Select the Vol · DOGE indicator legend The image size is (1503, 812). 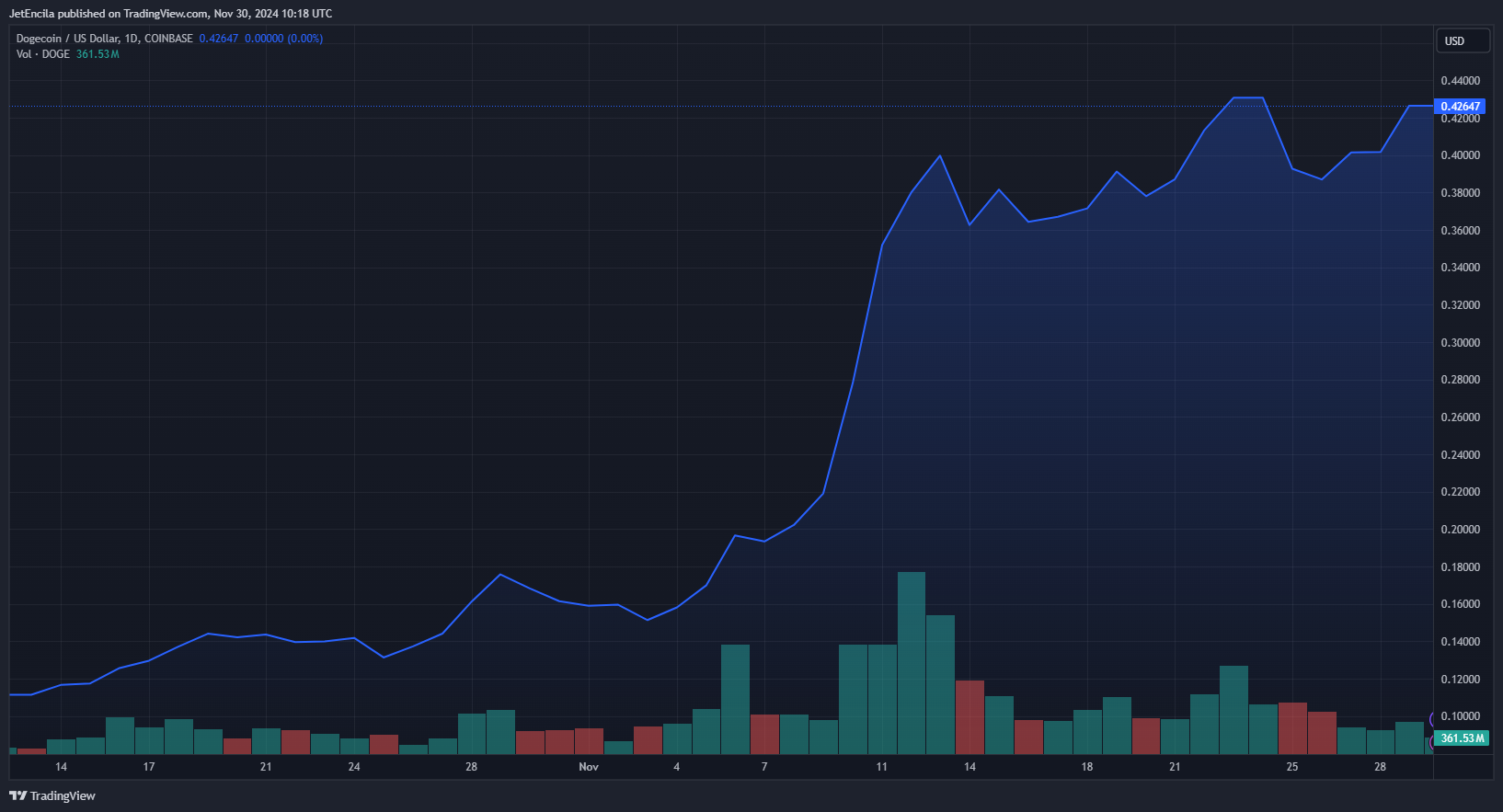[42, 54]
